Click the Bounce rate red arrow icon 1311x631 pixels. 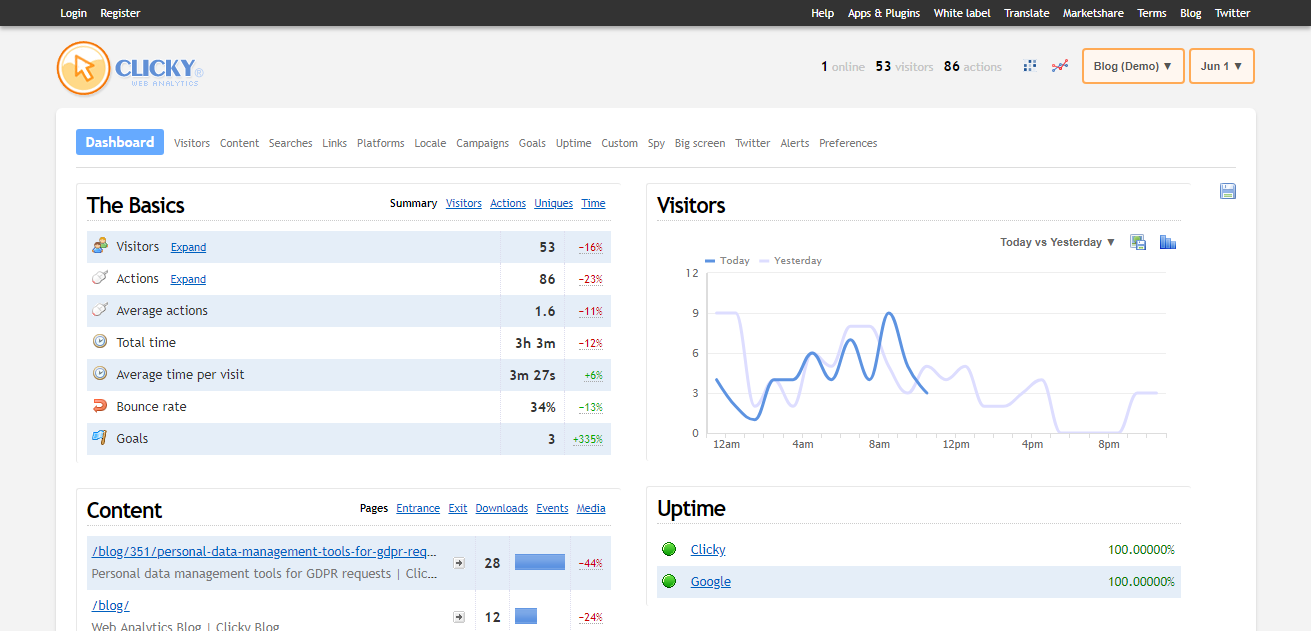(x=99, y=406)
